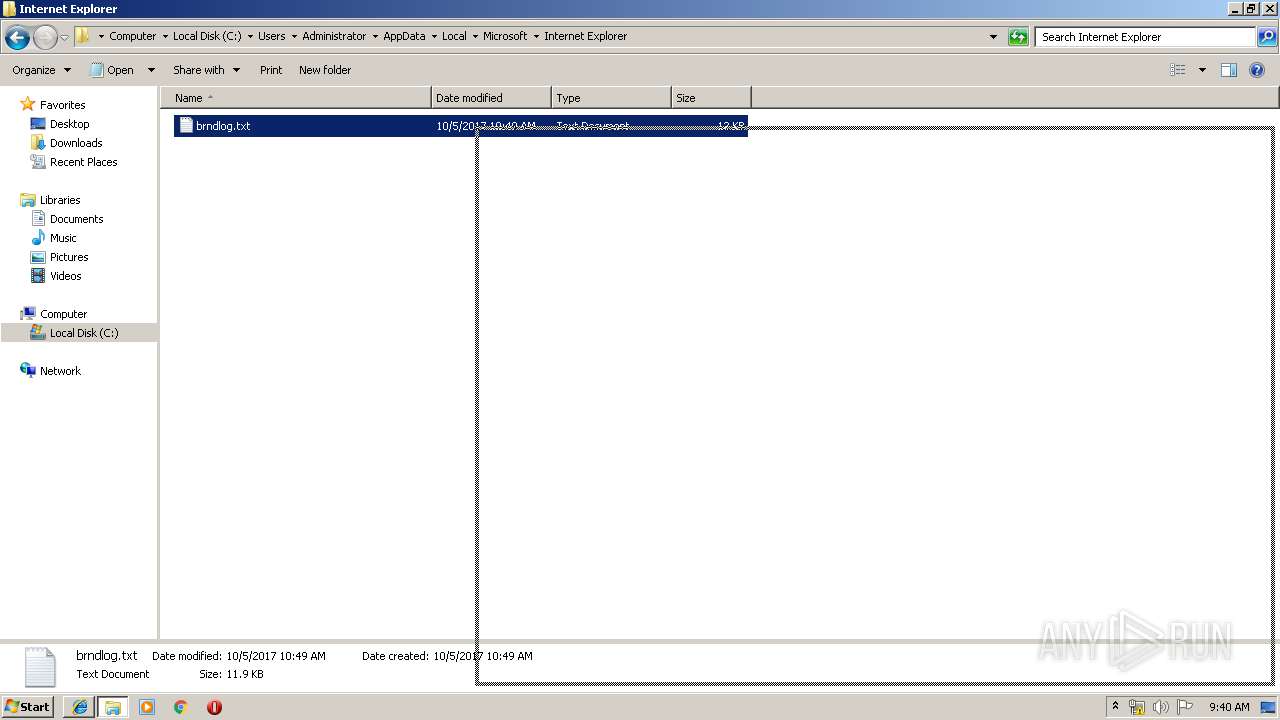
Task: Open Help via the question mark icon
Action: (1258, 70)
